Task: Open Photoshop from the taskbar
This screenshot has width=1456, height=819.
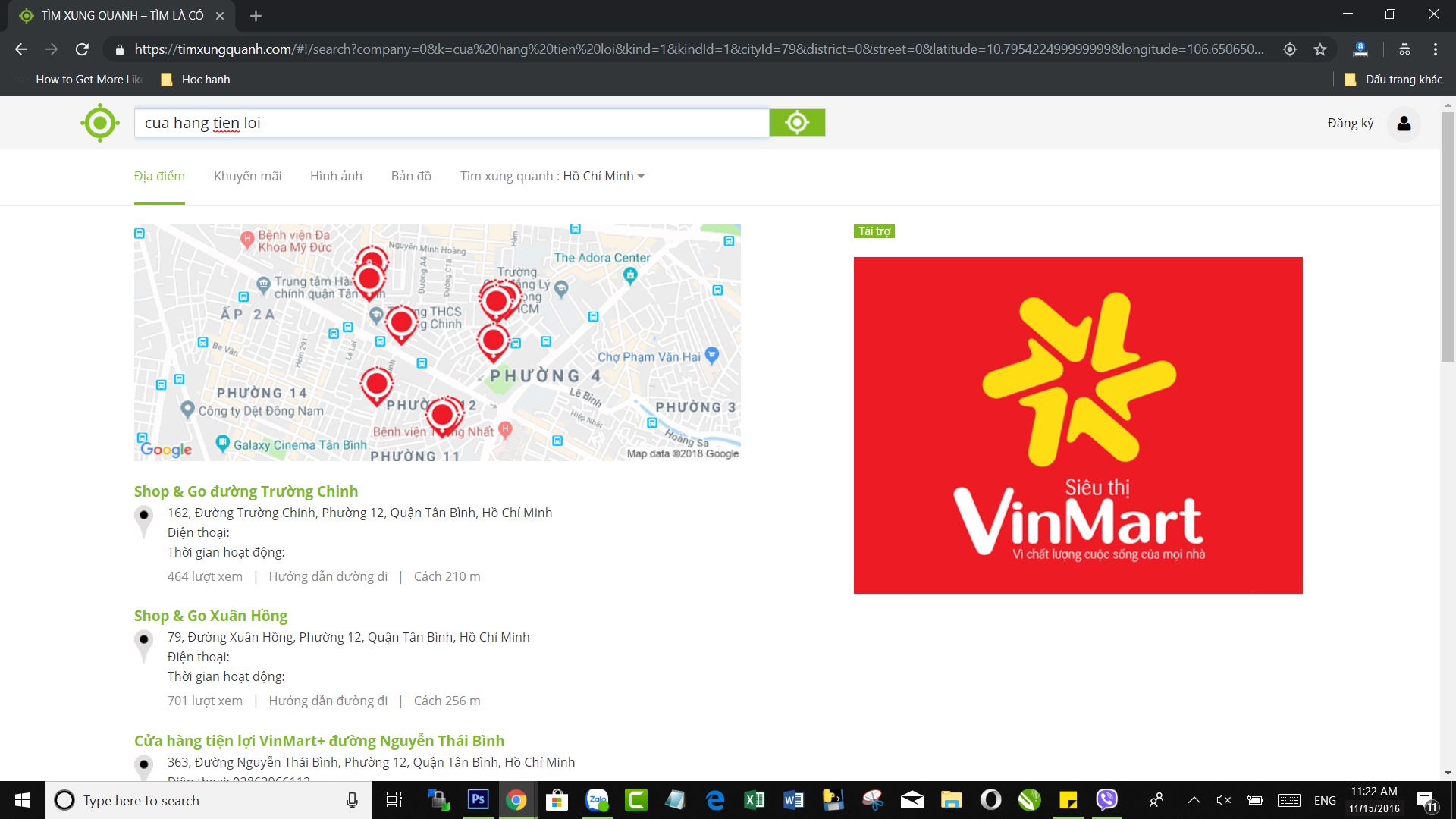Action: pos(478,800)
